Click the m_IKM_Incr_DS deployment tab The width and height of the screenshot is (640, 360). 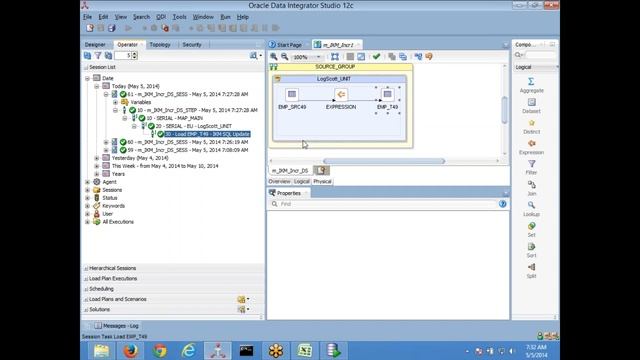coord(290,171)
